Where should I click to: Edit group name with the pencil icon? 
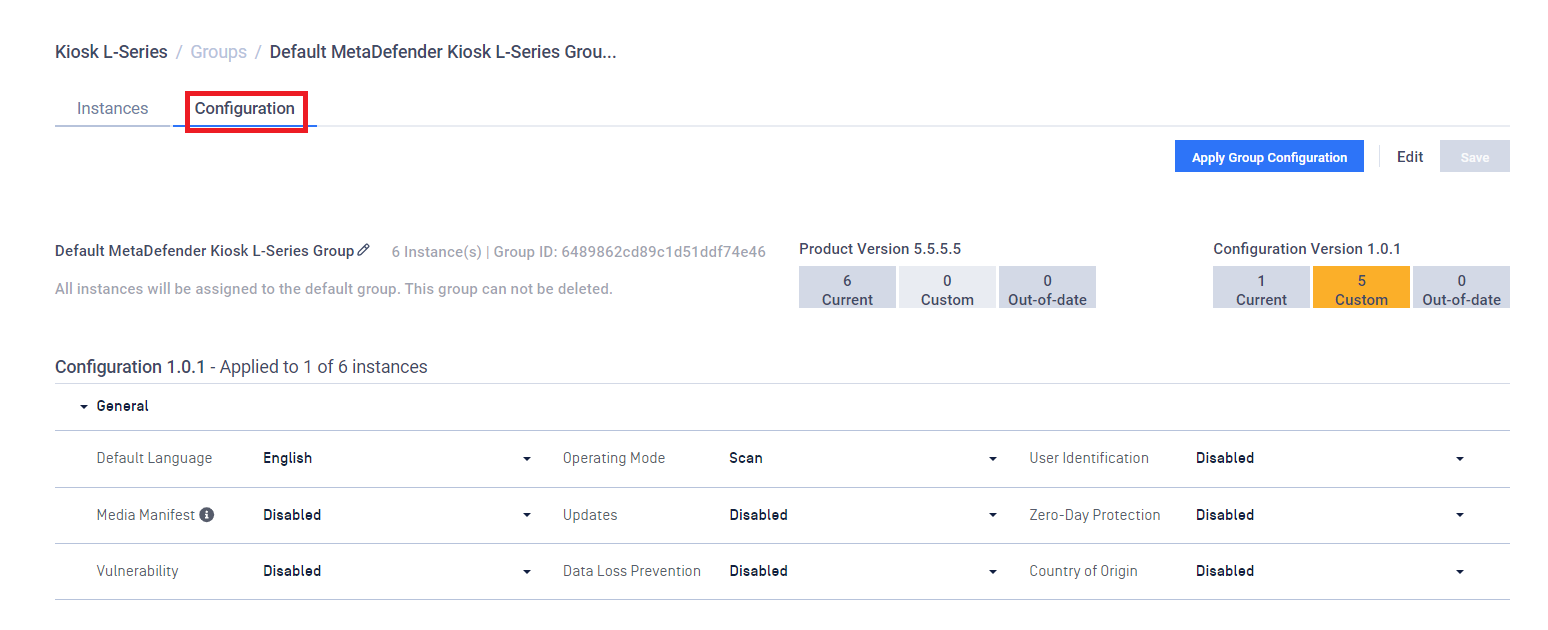[363, 250]
